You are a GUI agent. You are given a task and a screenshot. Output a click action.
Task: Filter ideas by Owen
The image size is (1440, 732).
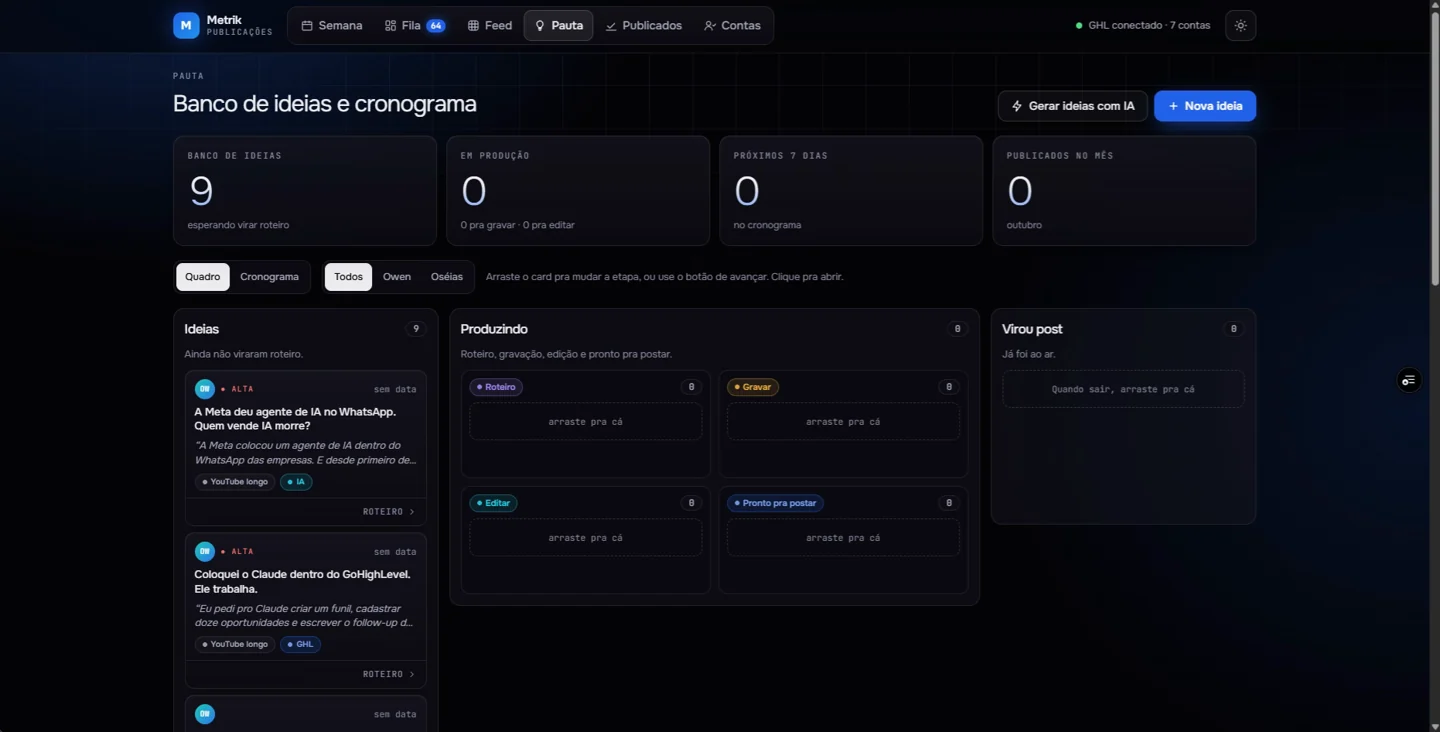point(397,277)
